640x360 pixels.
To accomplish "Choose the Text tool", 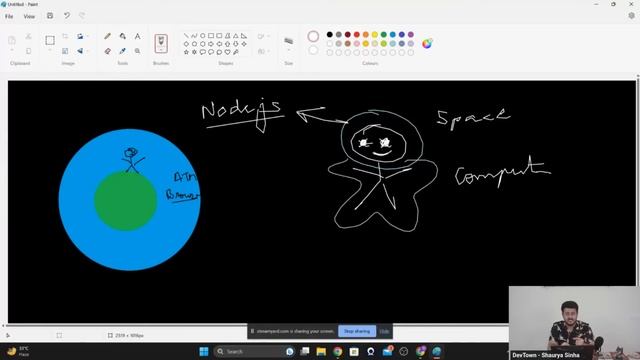I will point(138,36).
